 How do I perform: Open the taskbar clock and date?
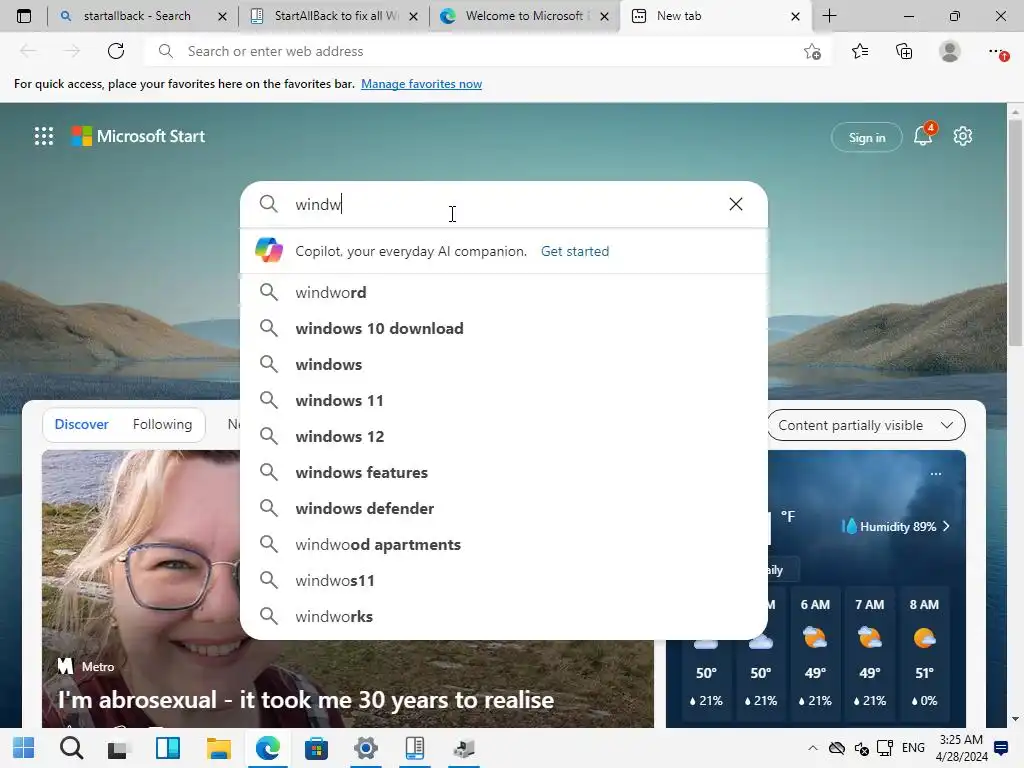[961, 748]
